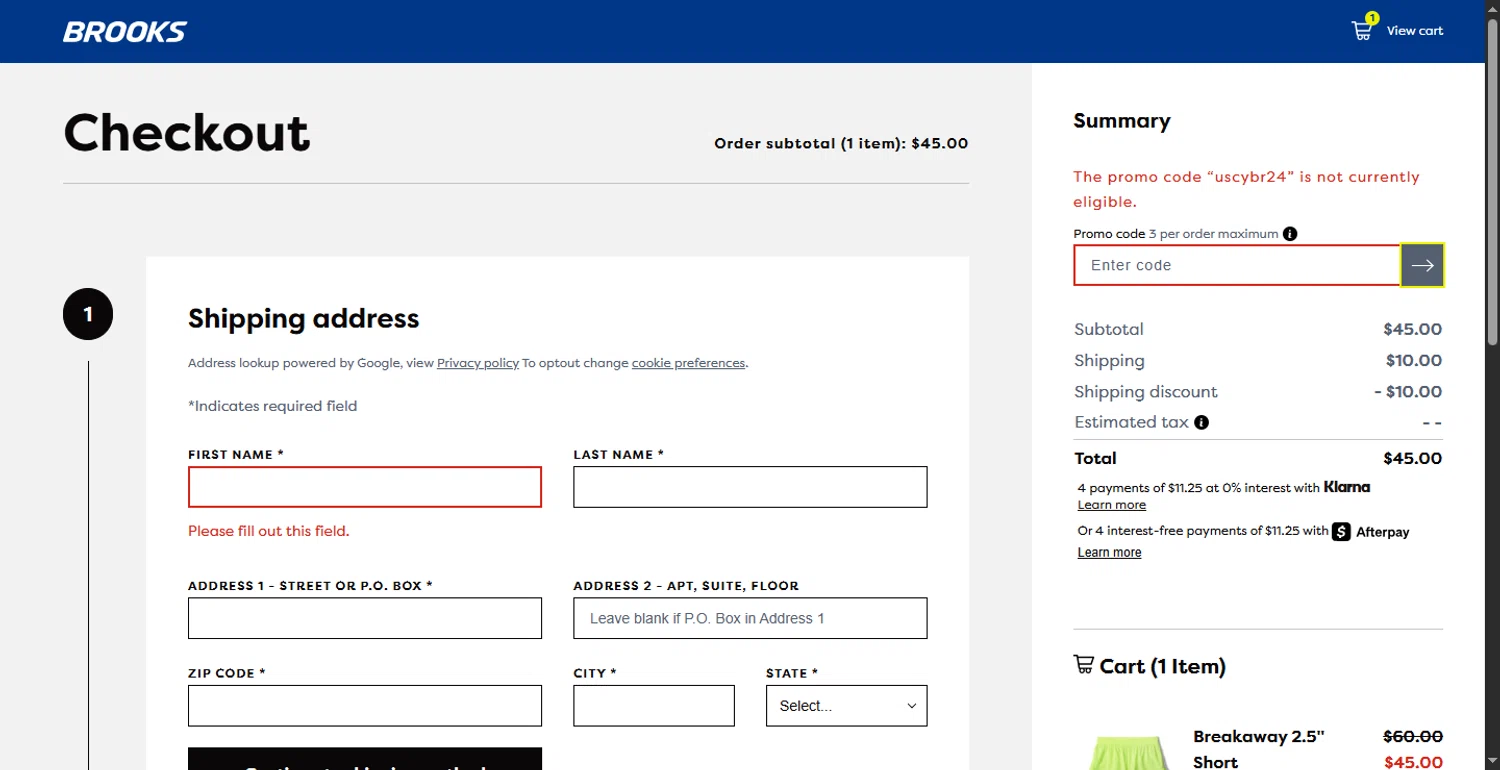
Task: Click the promo code info icon
Action: [x=1290, y=234]
